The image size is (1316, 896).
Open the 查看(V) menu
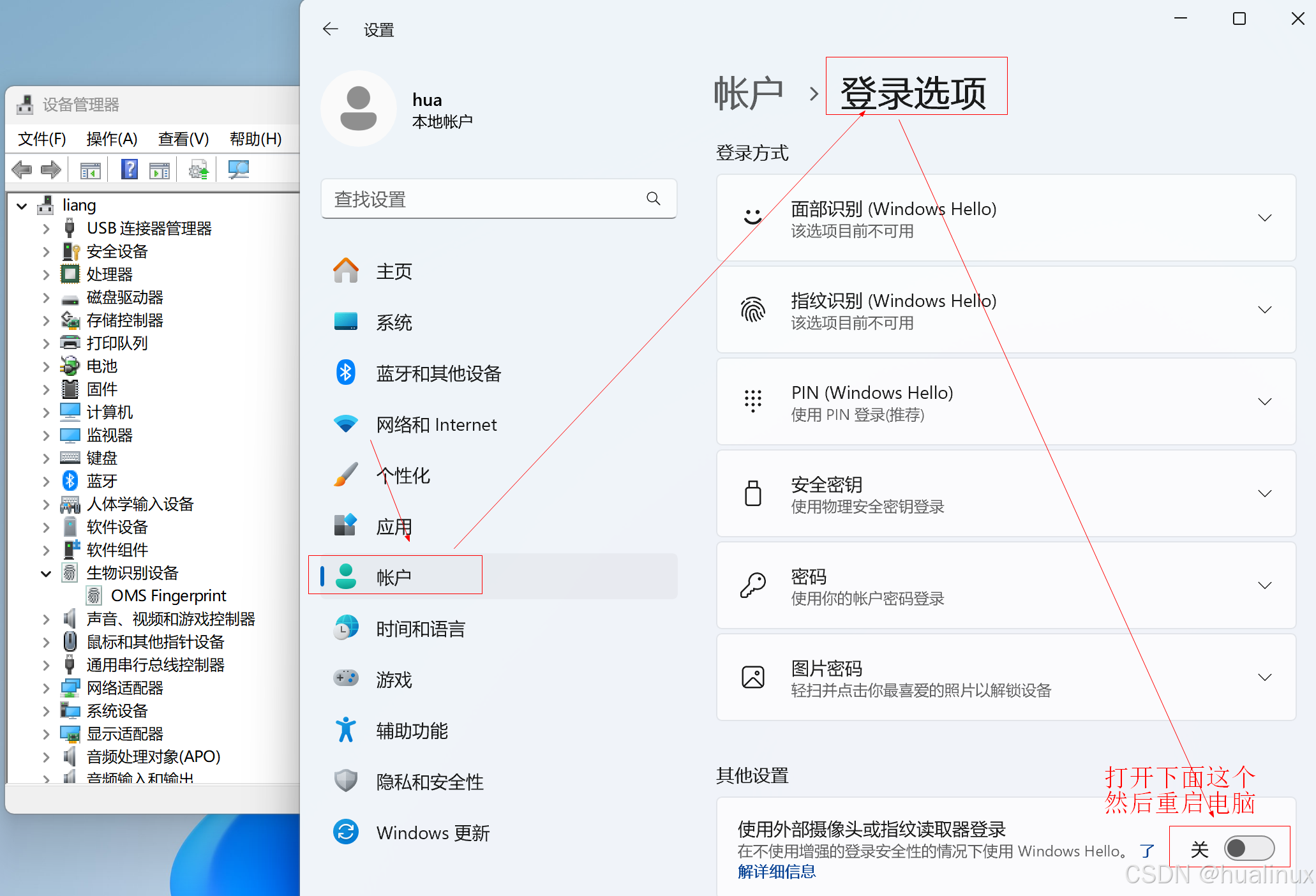click(183, 138)
